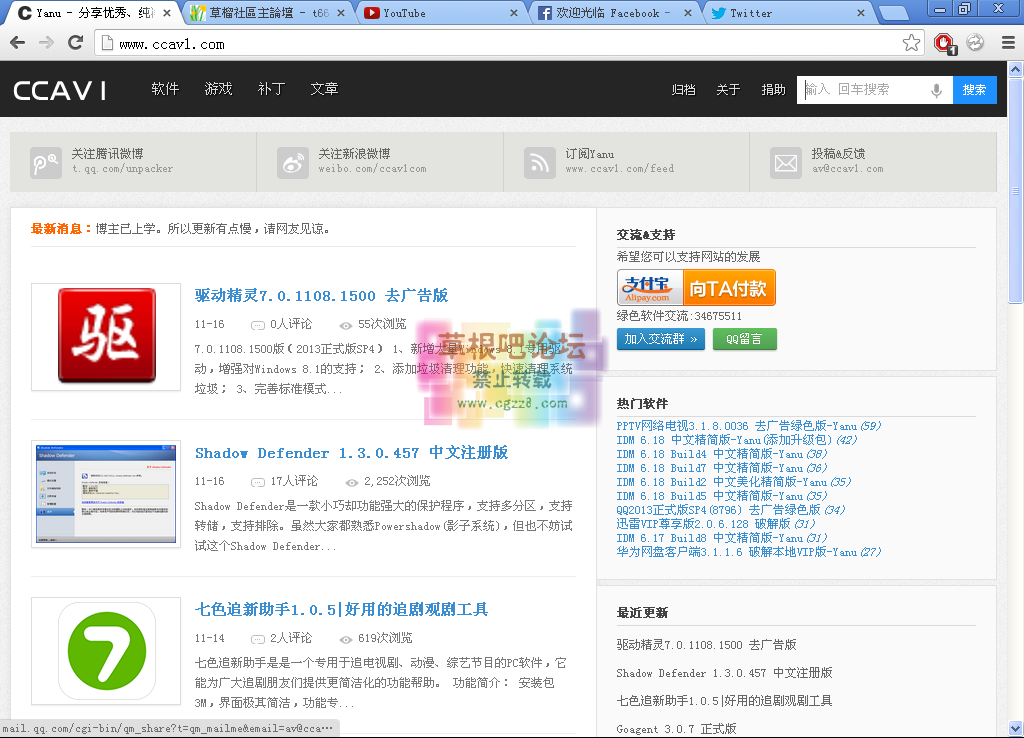Click in the site search input field
1024x738 pixels.
(865, 90)
